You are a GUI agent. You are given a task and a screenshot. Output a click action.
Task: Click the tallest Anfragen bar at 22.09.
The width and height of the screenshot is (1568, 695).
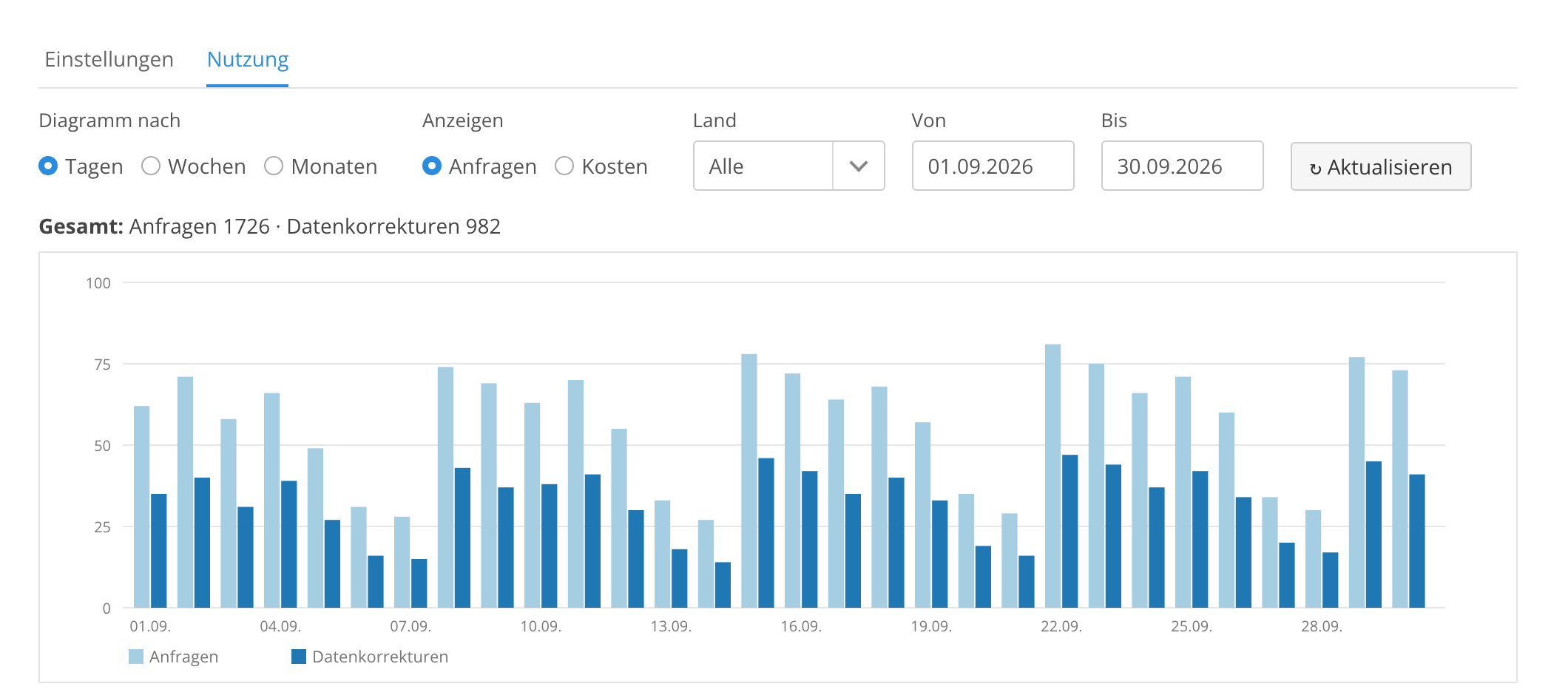pyautogui.click(x=1052, y=476)
